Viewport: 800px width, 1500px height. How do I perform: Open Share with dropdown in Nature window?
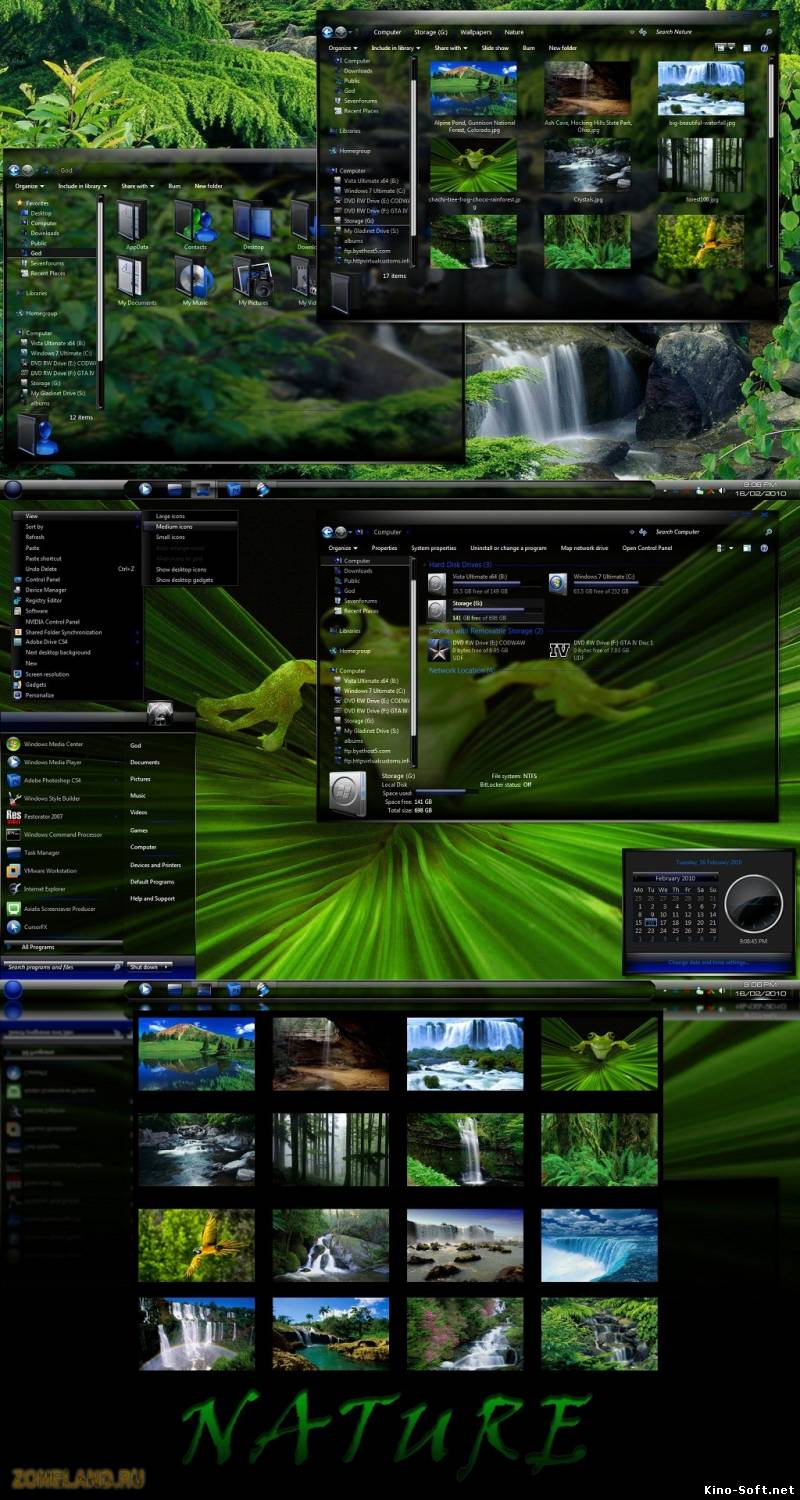click(450, 48)
